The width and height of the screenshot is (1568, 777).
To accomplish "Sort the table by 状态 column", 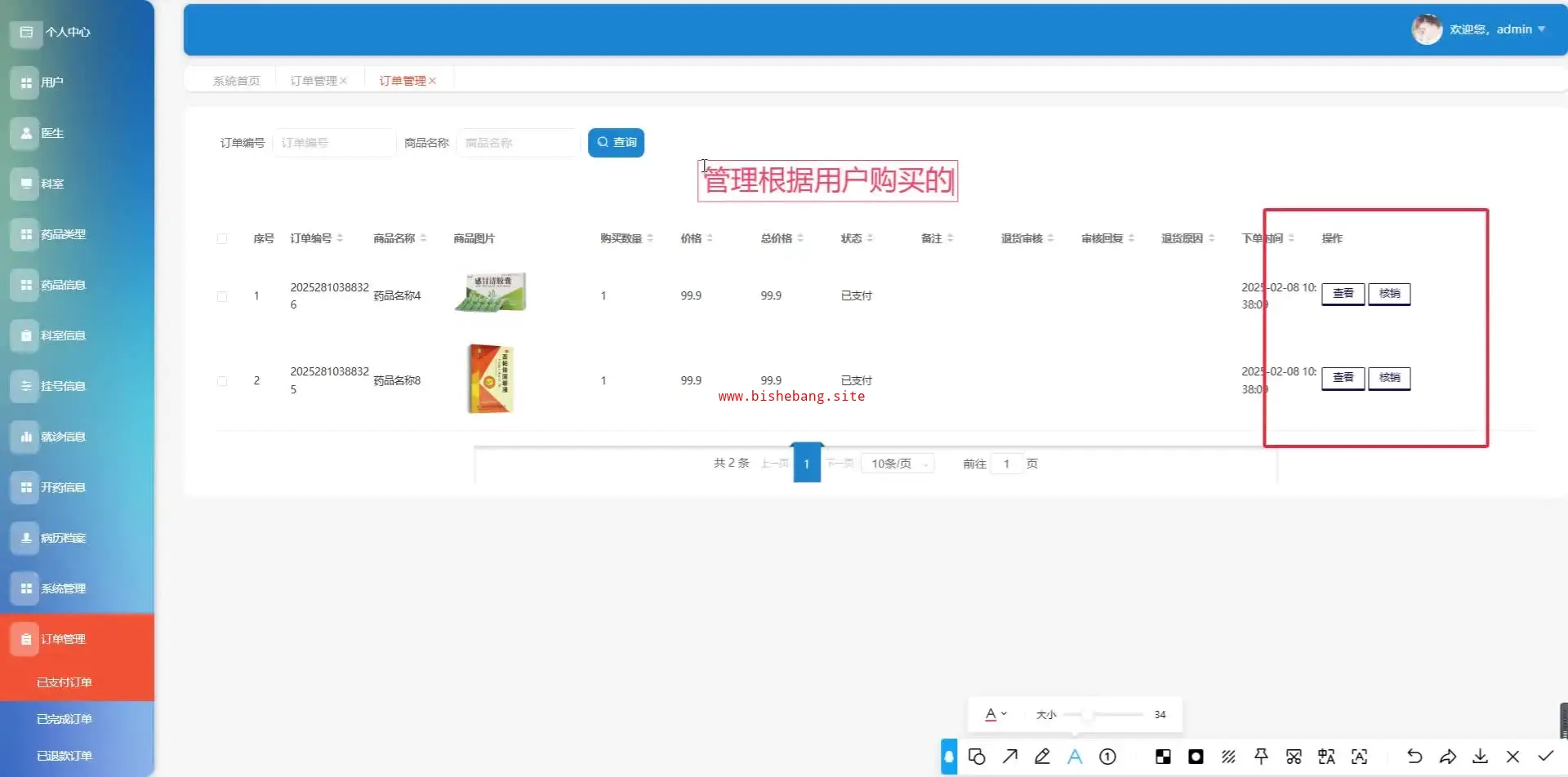I will [870, 238].
